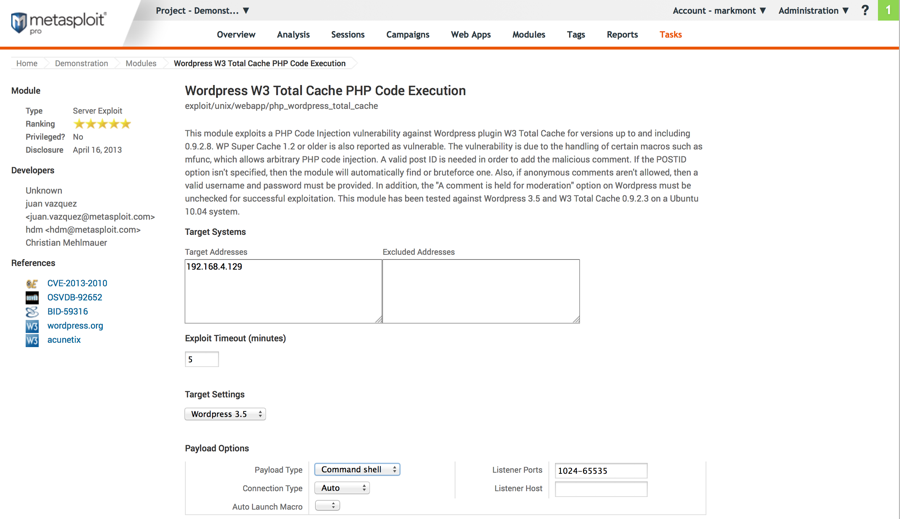
Task: Open the BID-59316 reference link
Action: click(67, 311)
